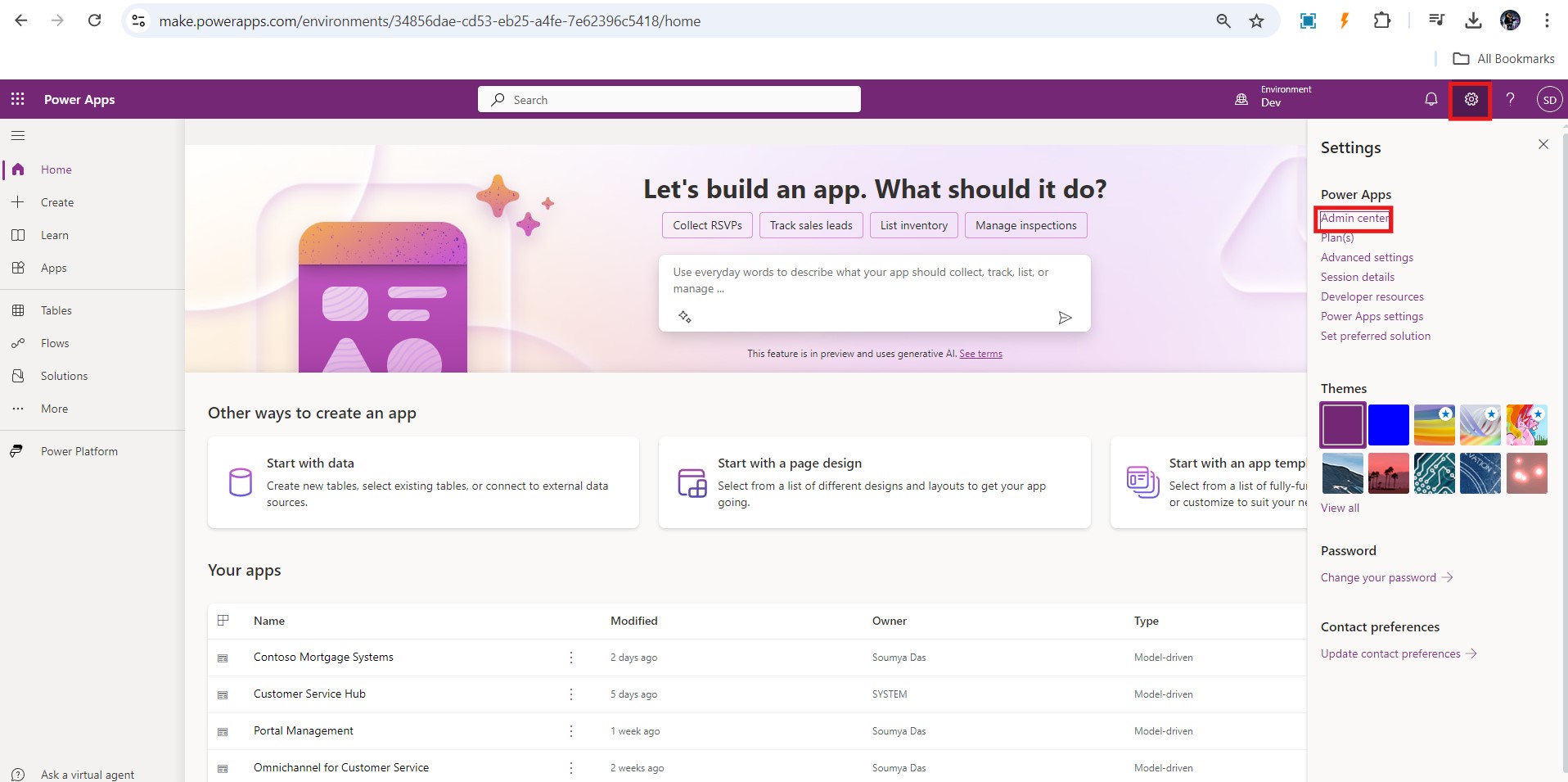Collapse the left navigation hamburger menu
The width and height of the screenshot is (1568, 782).
pyautogui.click(x=18, y=136)
